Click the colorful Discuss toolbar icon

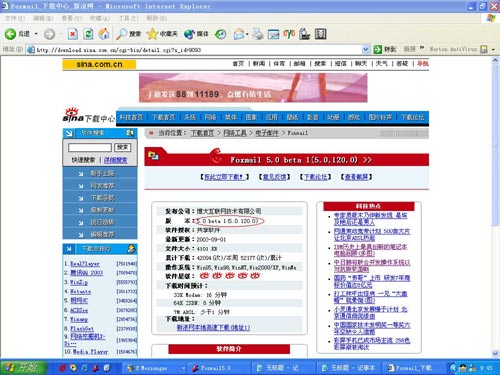289,34
